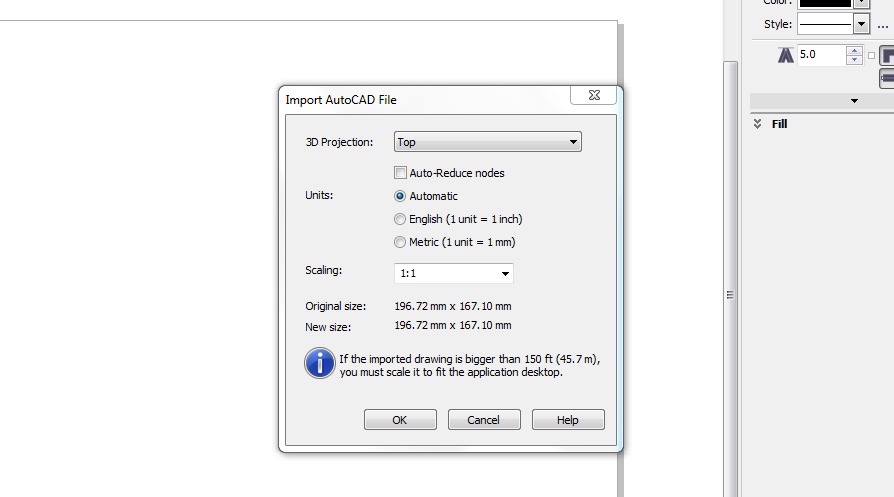This screenshot has width=894, height=497.
Task: Click the panel splitter grip handle
Action: [730, 295]
